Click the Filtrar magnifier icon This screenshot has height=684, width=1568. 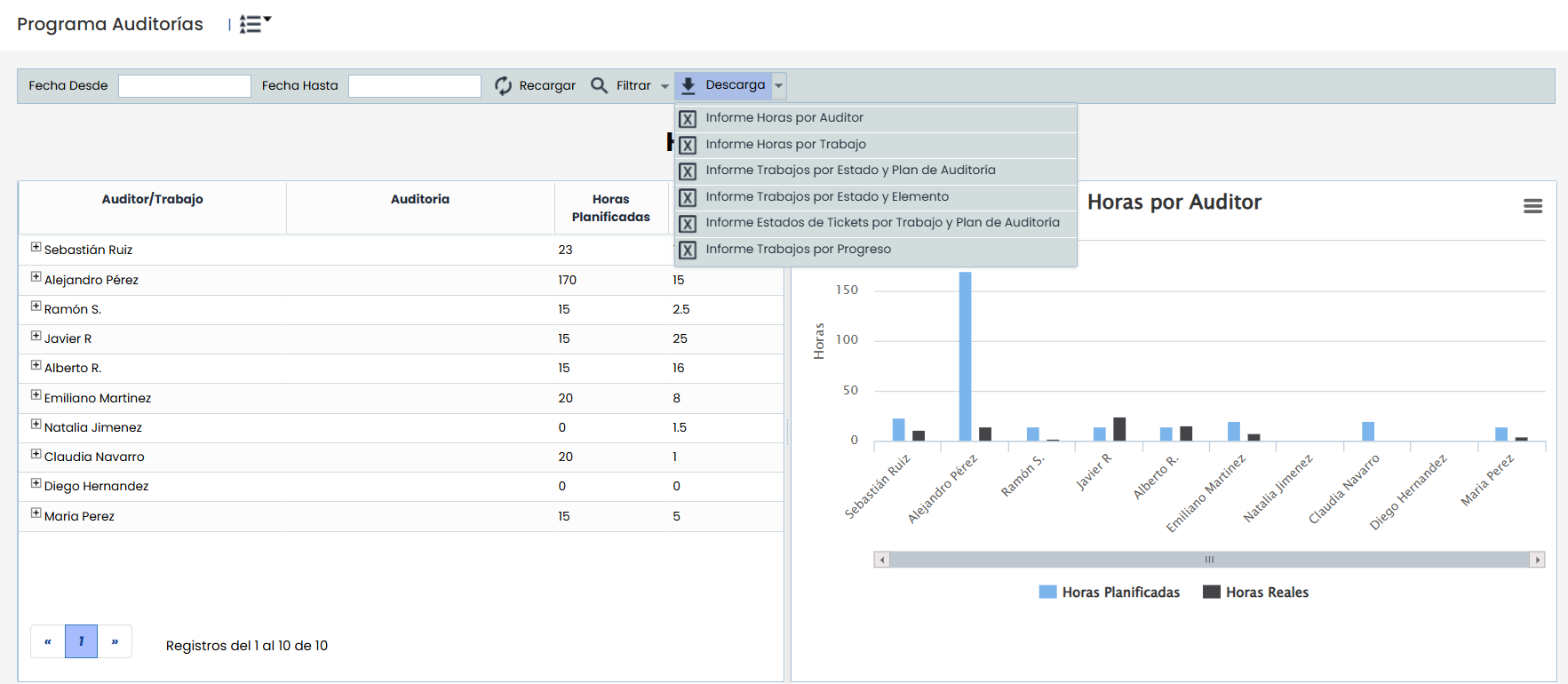pyautogui.click(x=600, y=85)
